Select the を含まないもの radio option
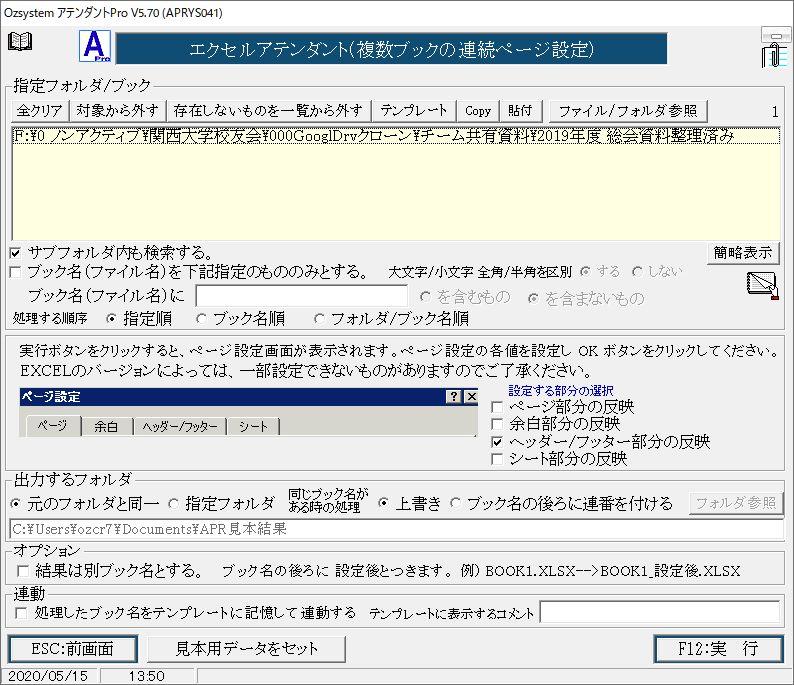Screen dimensions: 794x685 point(533,299)
